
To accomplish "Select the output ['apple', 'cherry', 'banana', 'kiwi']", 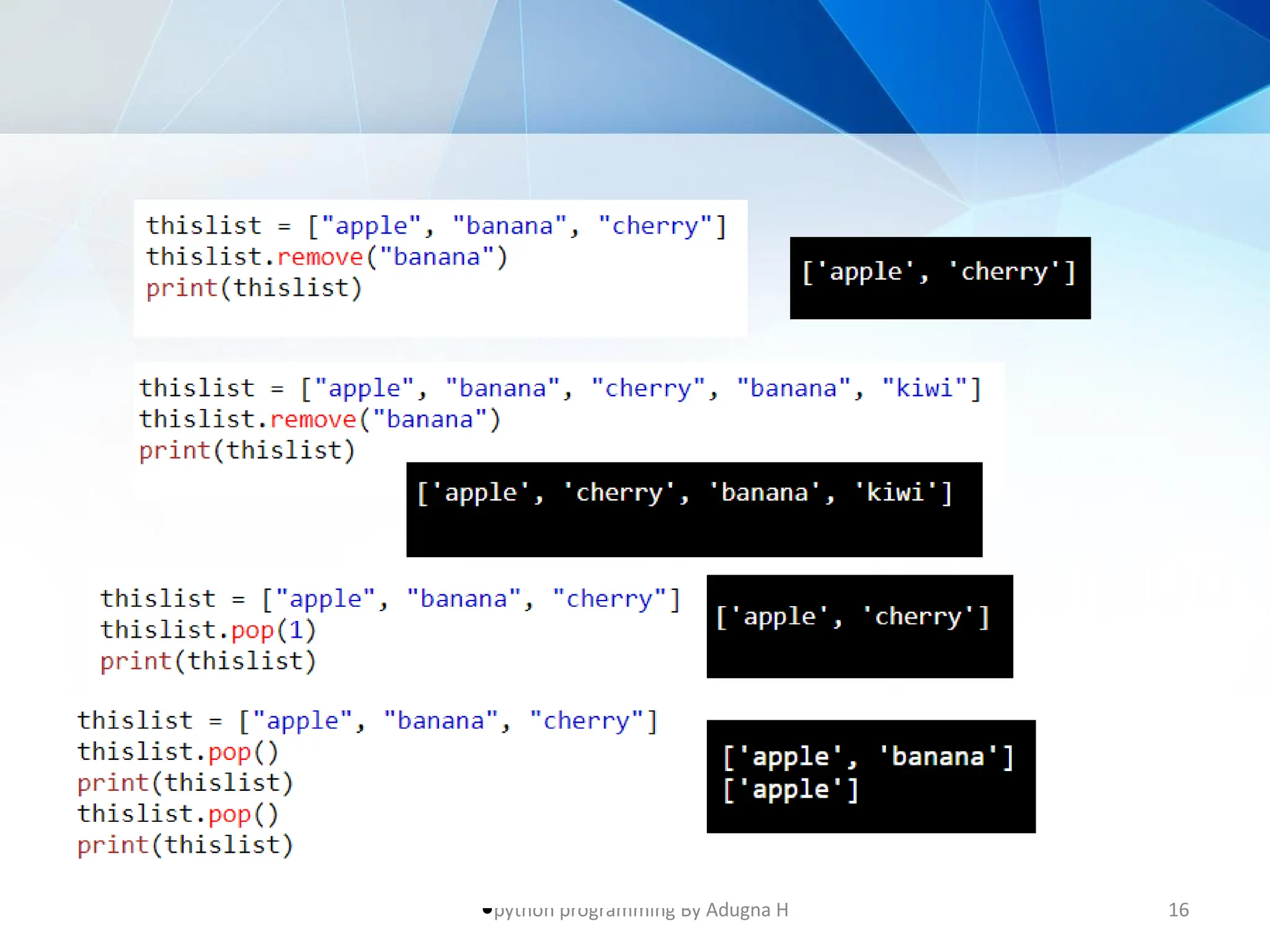I will click(685, 493).
